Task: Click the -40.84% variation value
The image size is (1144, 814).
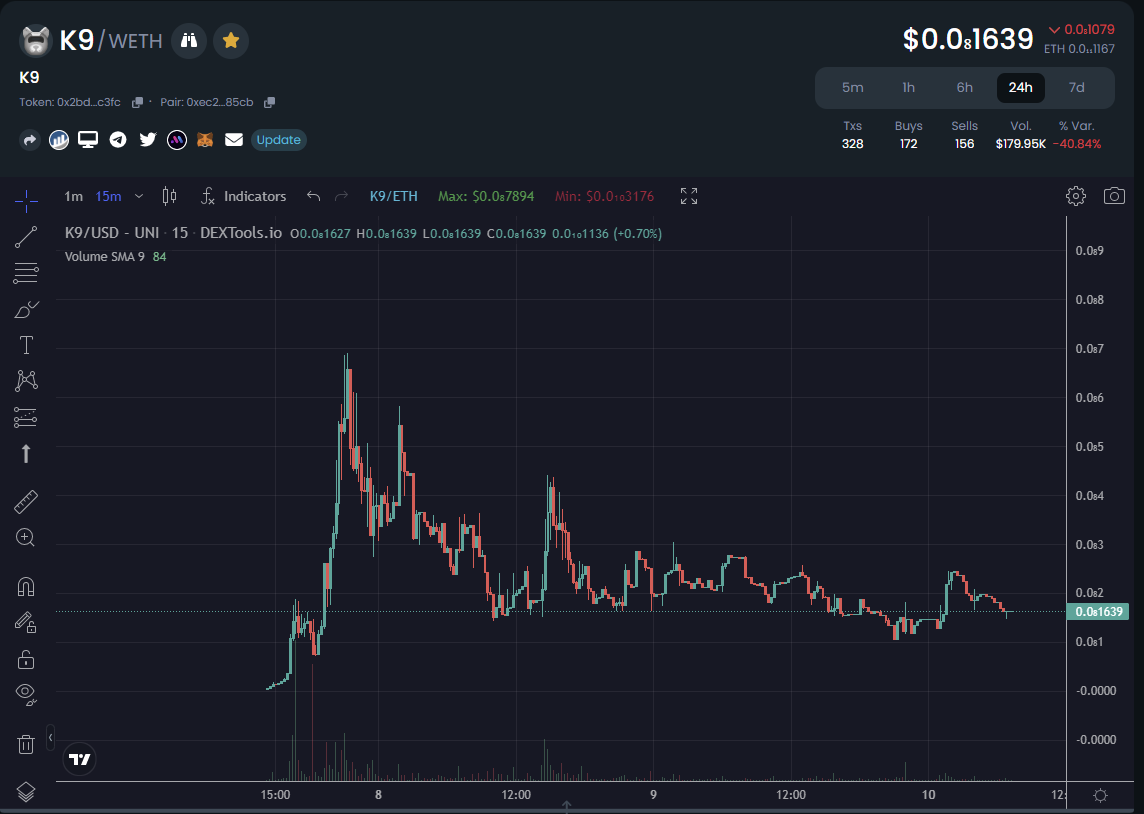Action: (1077, 144)
